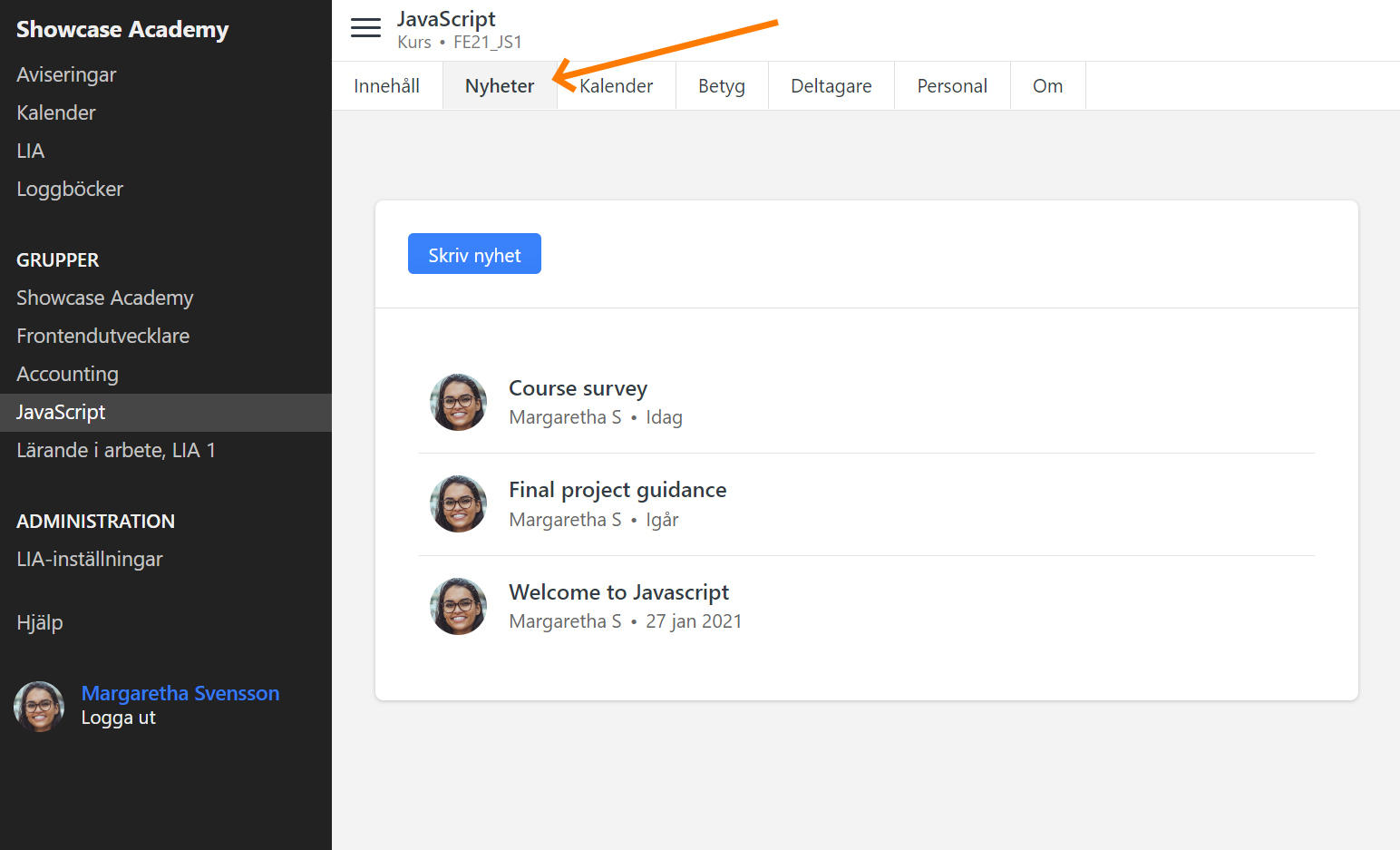Go to the Personal tab
Screen dimensions: 1400x850
951,86
